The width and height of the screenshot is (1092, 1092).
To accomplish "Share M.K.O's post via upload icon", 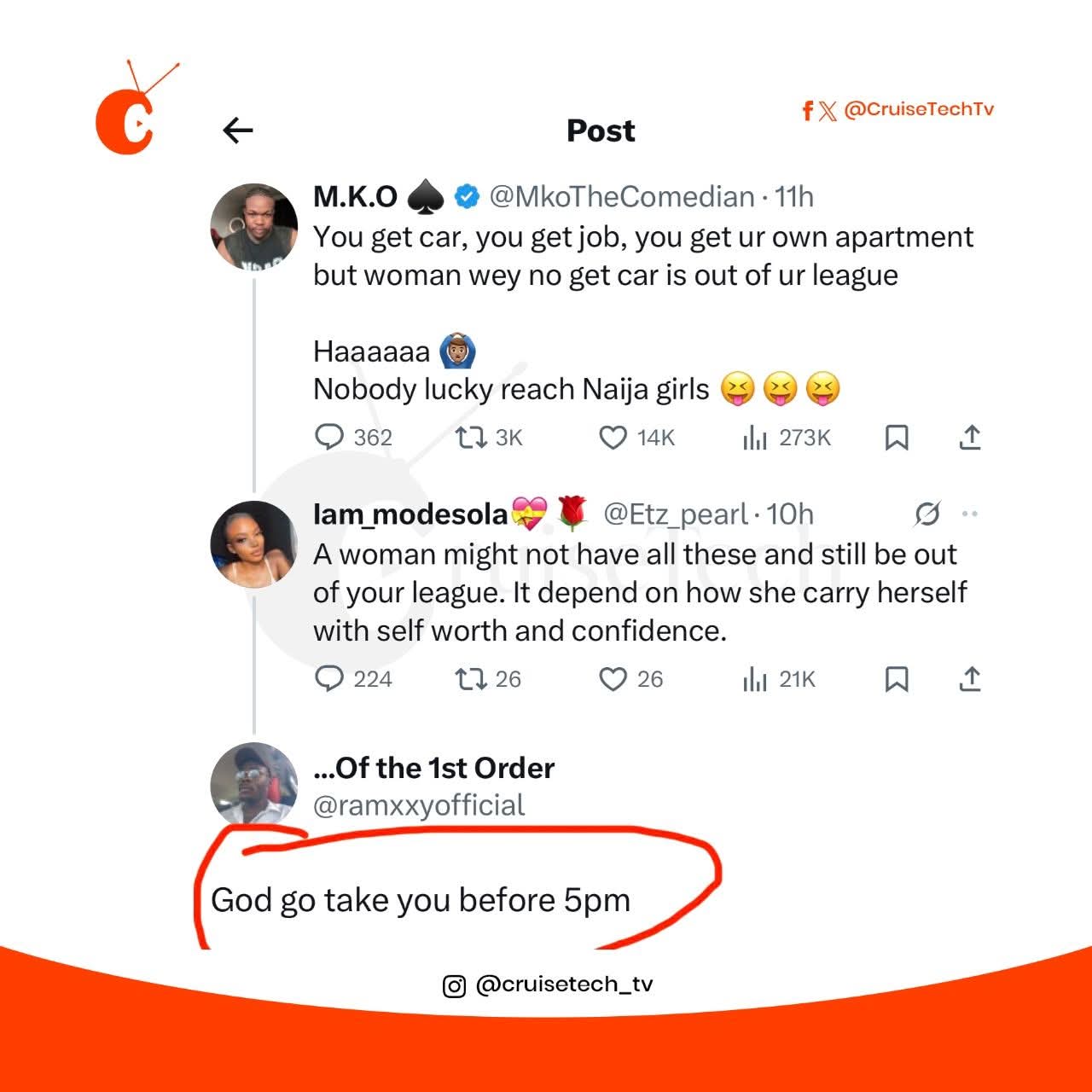I will (970, 437).
